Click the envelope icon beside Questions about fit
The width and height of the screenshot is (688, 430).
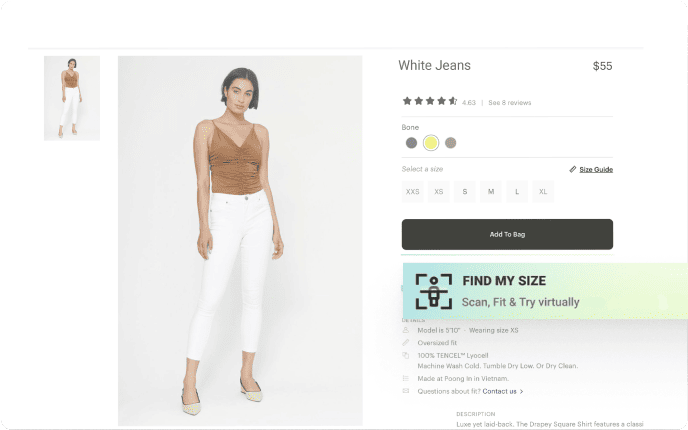tap(405, 391)
